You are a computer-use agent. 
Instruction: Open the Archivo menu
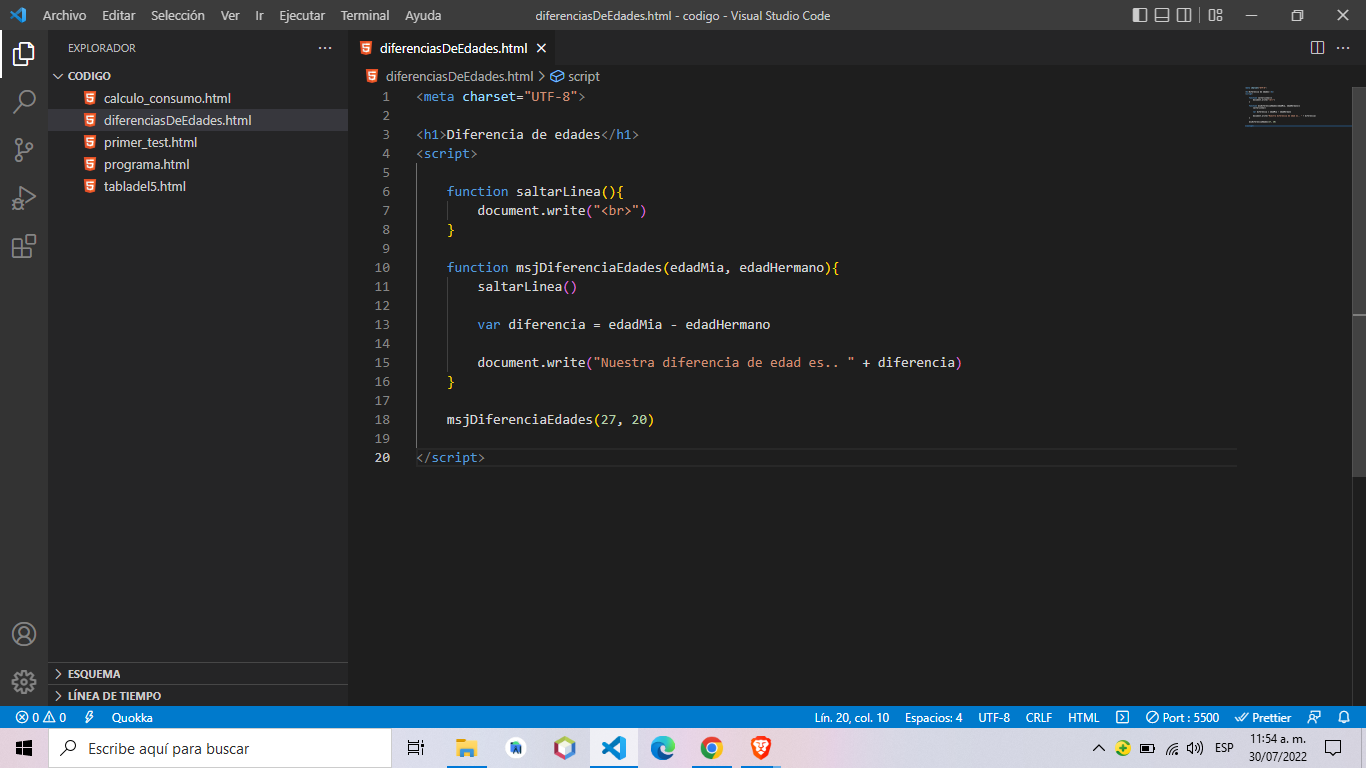64,15
